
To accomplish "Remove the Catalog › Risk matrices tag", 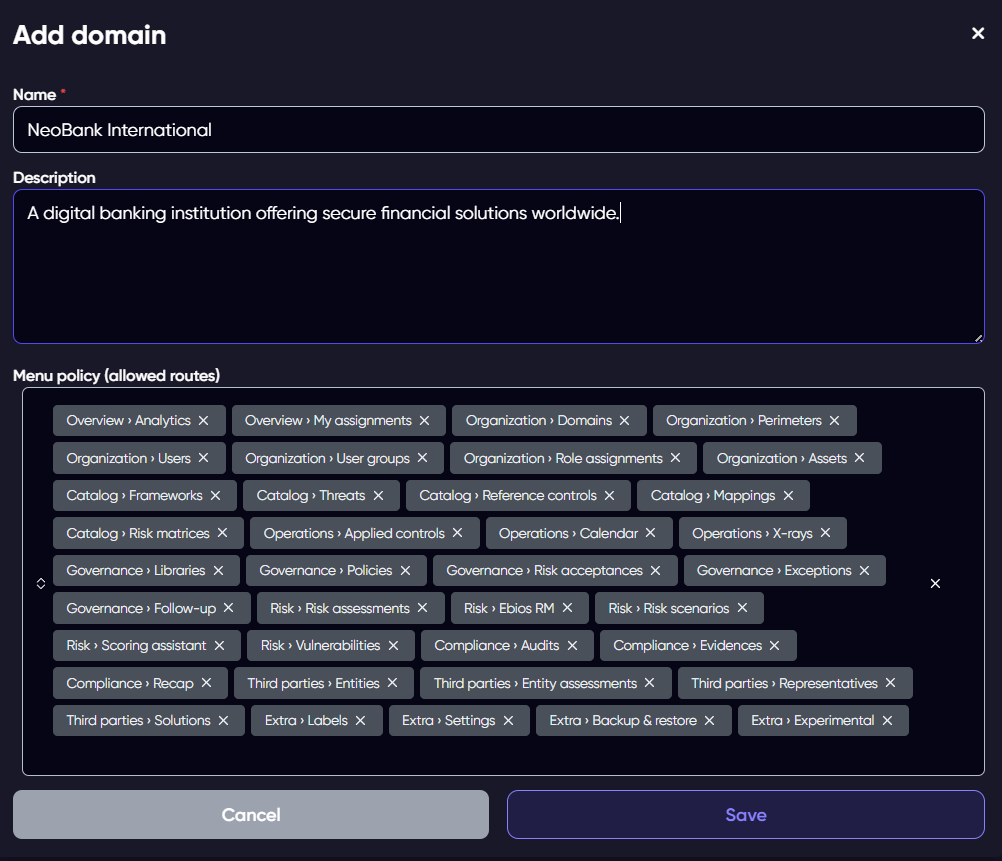I will 222,532.
